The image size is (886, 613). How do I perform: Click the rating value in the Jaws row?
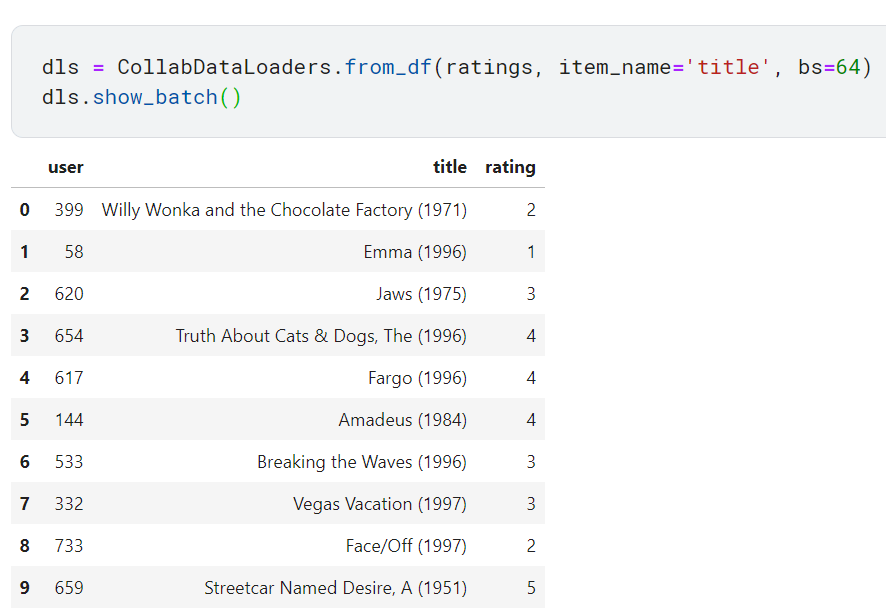click(531, 294)
